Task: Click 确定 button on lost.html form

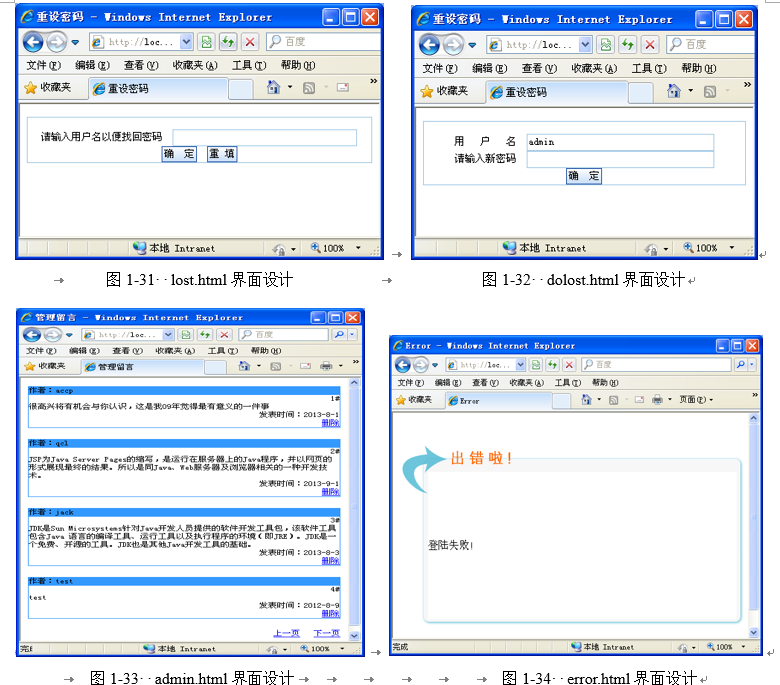Action: coord(179,154)
